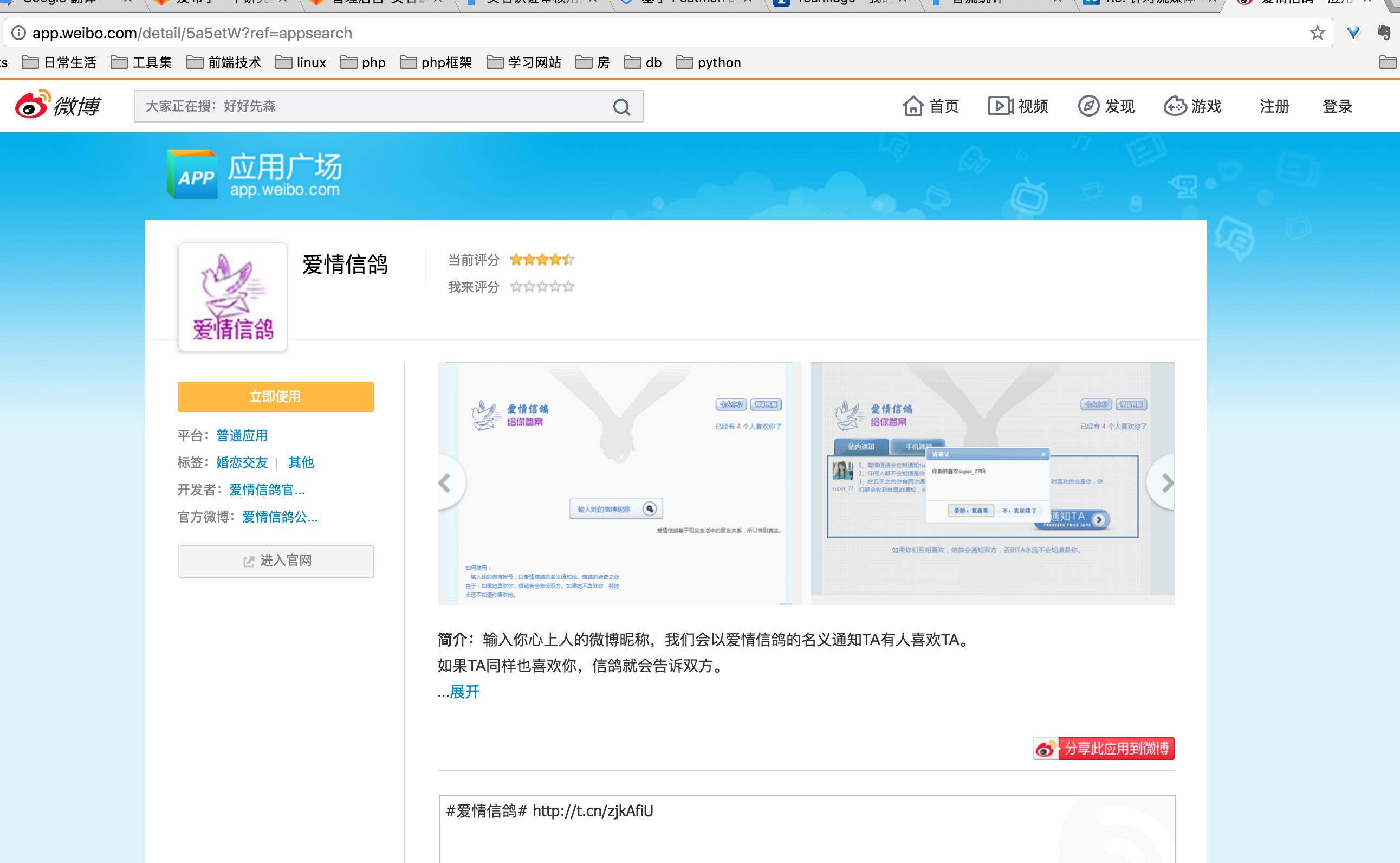
Task: Open 进入官网 official site button
Action: coord(276,561)
